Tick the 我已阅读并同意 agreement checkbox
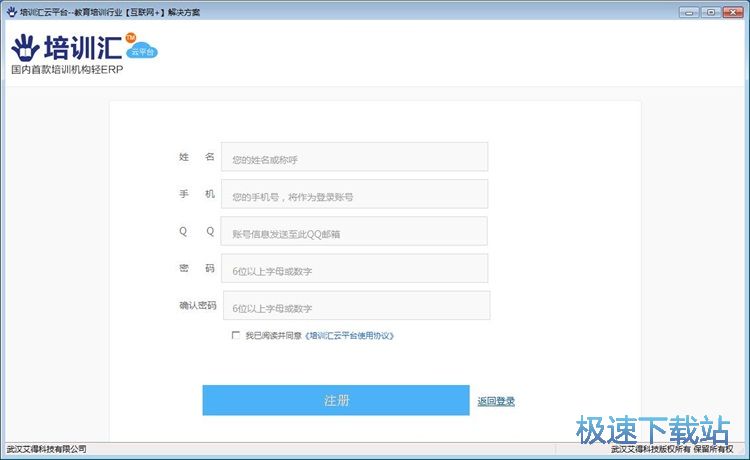Screen dimensions: 750x460 (x=236, y=335)
